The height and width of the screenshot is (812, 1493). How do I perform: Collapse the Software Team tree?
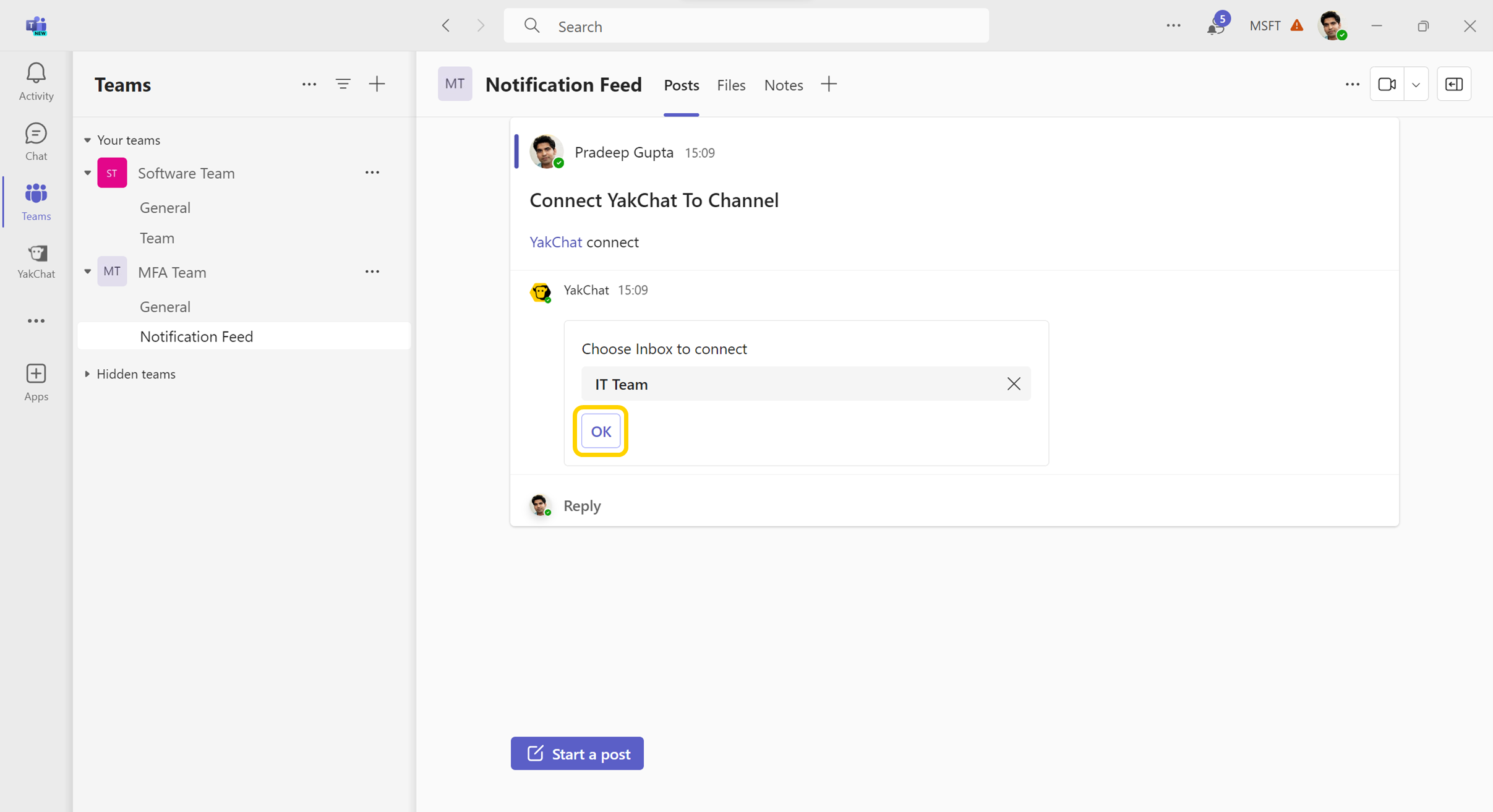coord(87,173)
